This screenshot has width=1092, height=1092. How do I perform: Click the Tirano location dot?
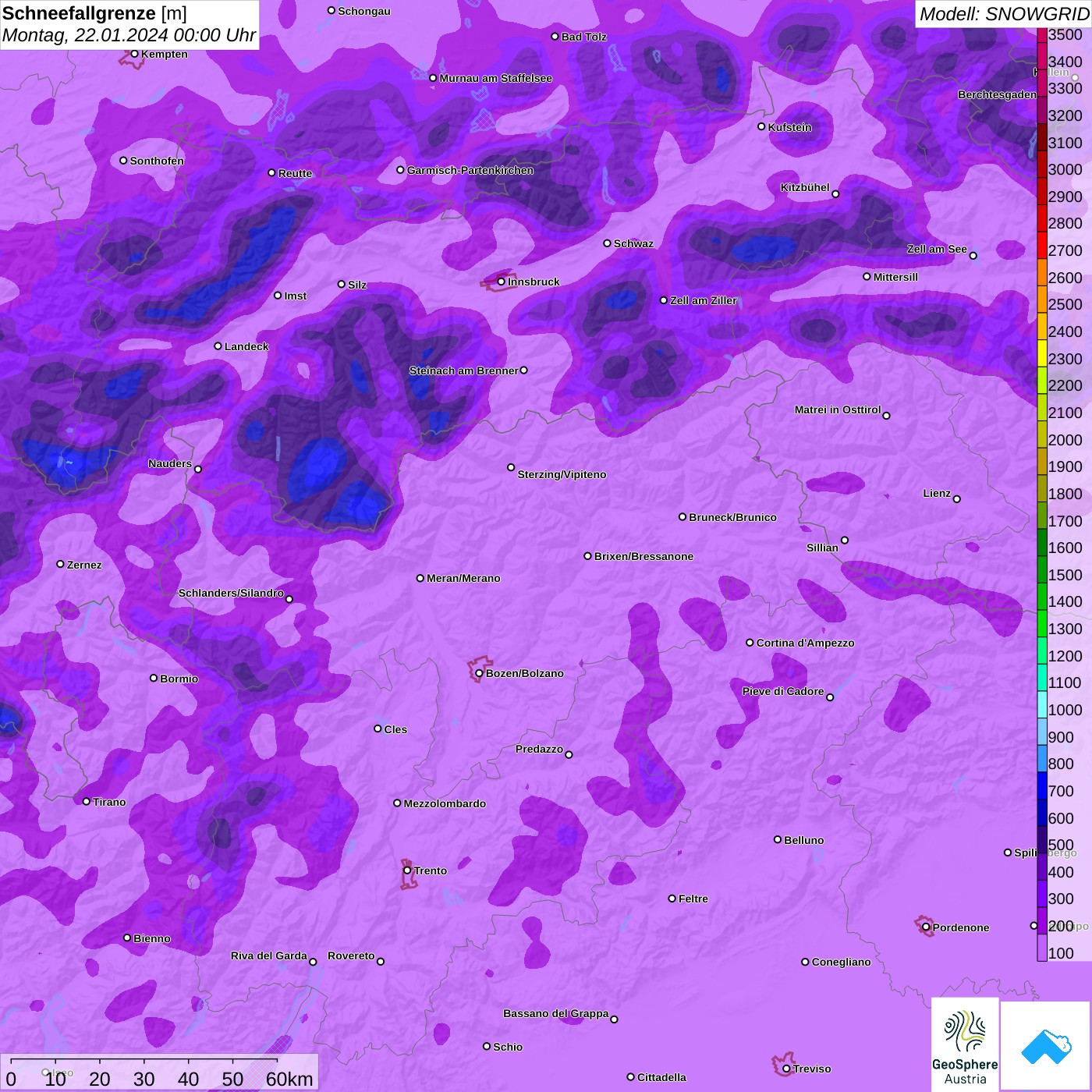[x=87, y=801]
